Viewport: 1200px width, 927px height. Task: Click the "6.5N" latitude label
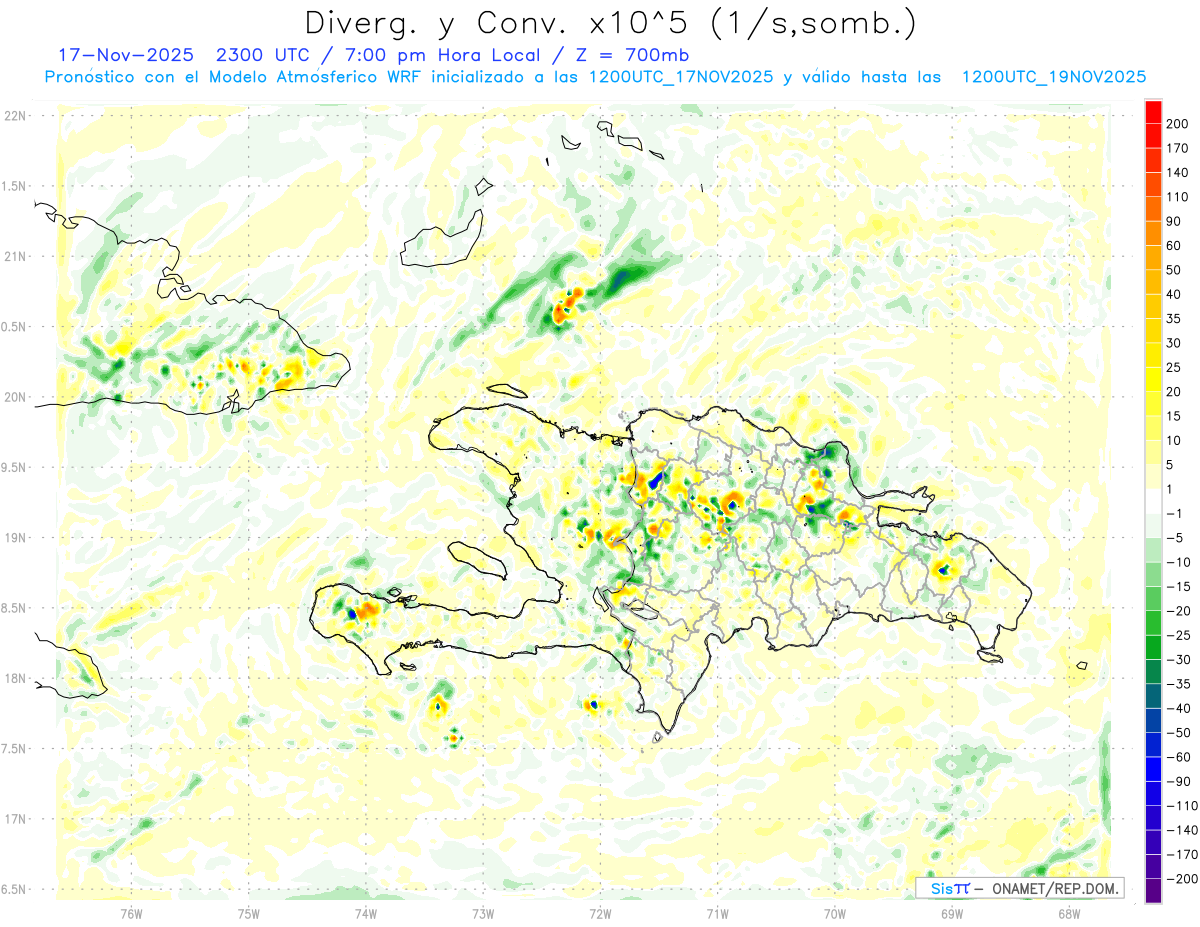[x=14, y=889]
